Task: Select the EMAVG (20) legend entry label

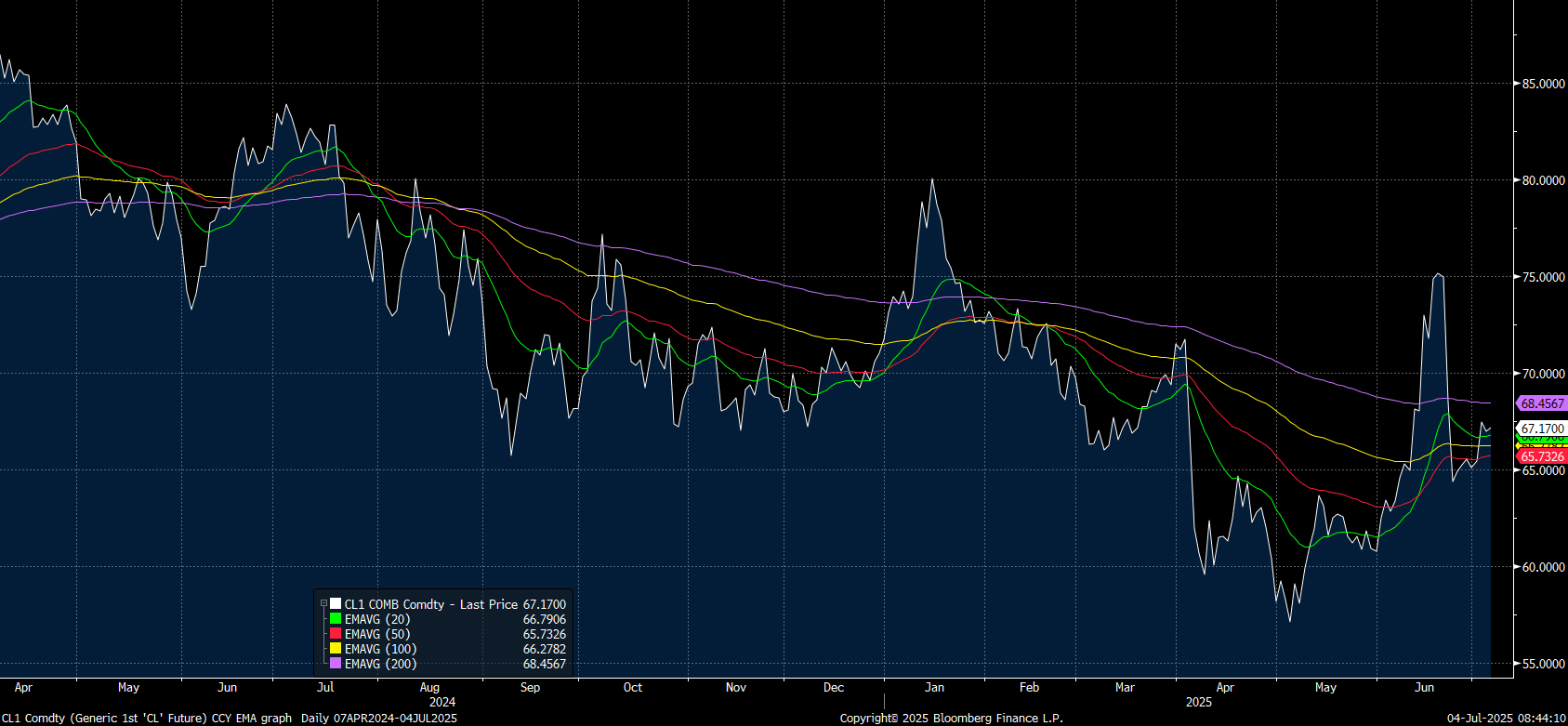Action: tap(377, 619)
